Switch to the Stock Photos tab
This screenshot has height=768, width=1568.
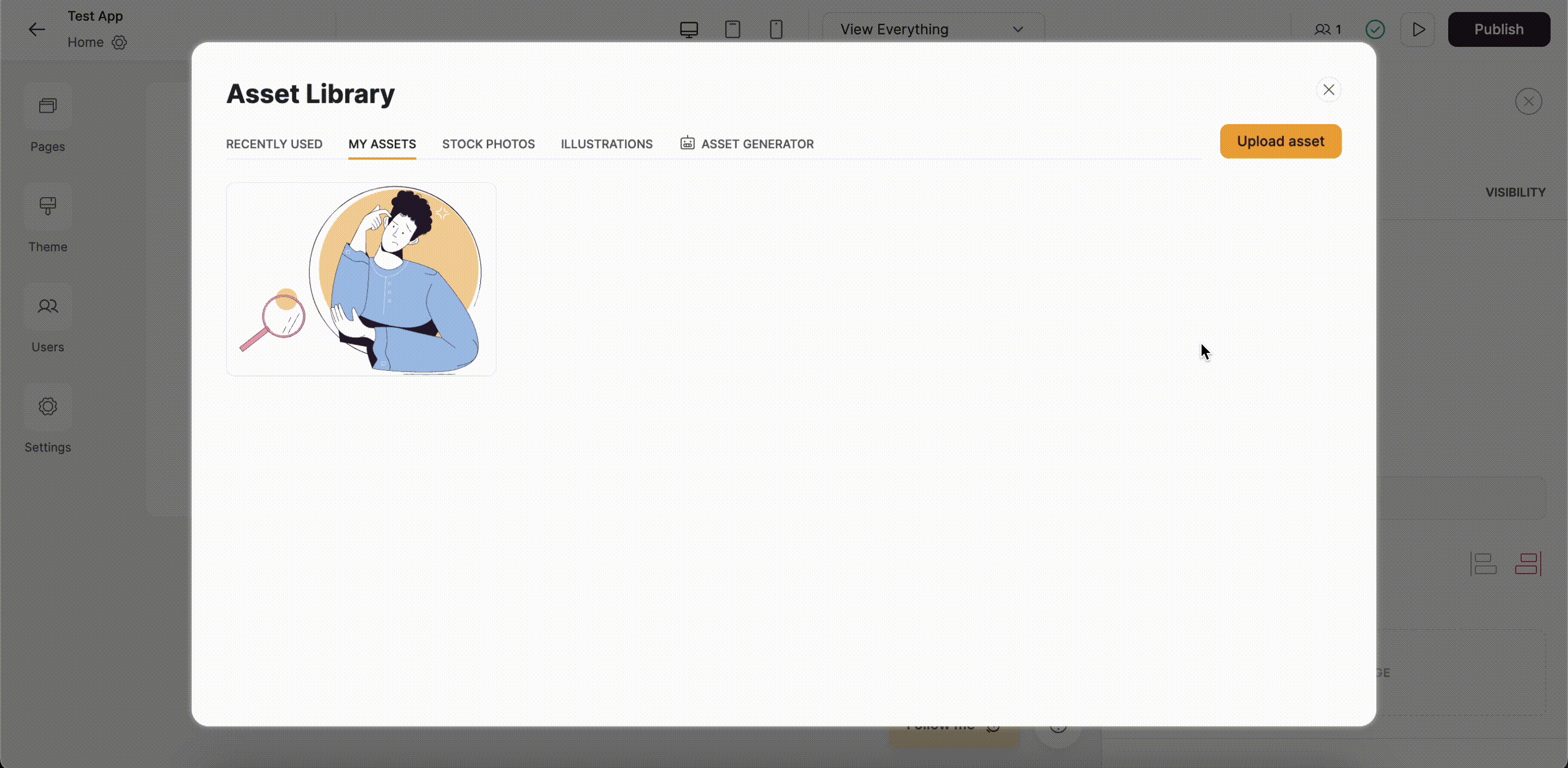488,144
